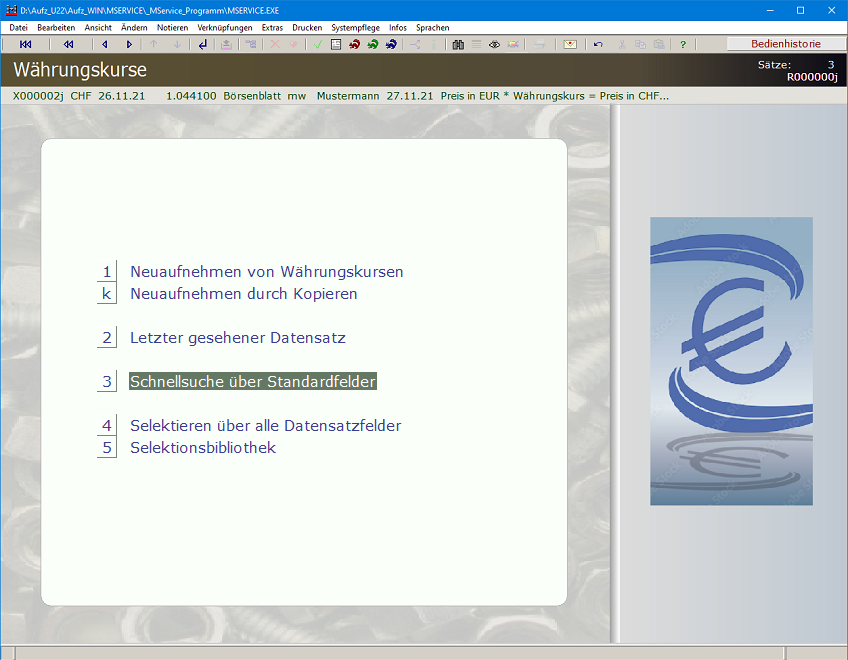Click the eye view icon in toolbar
Screen dimensions: 848x660
[494, 45]
